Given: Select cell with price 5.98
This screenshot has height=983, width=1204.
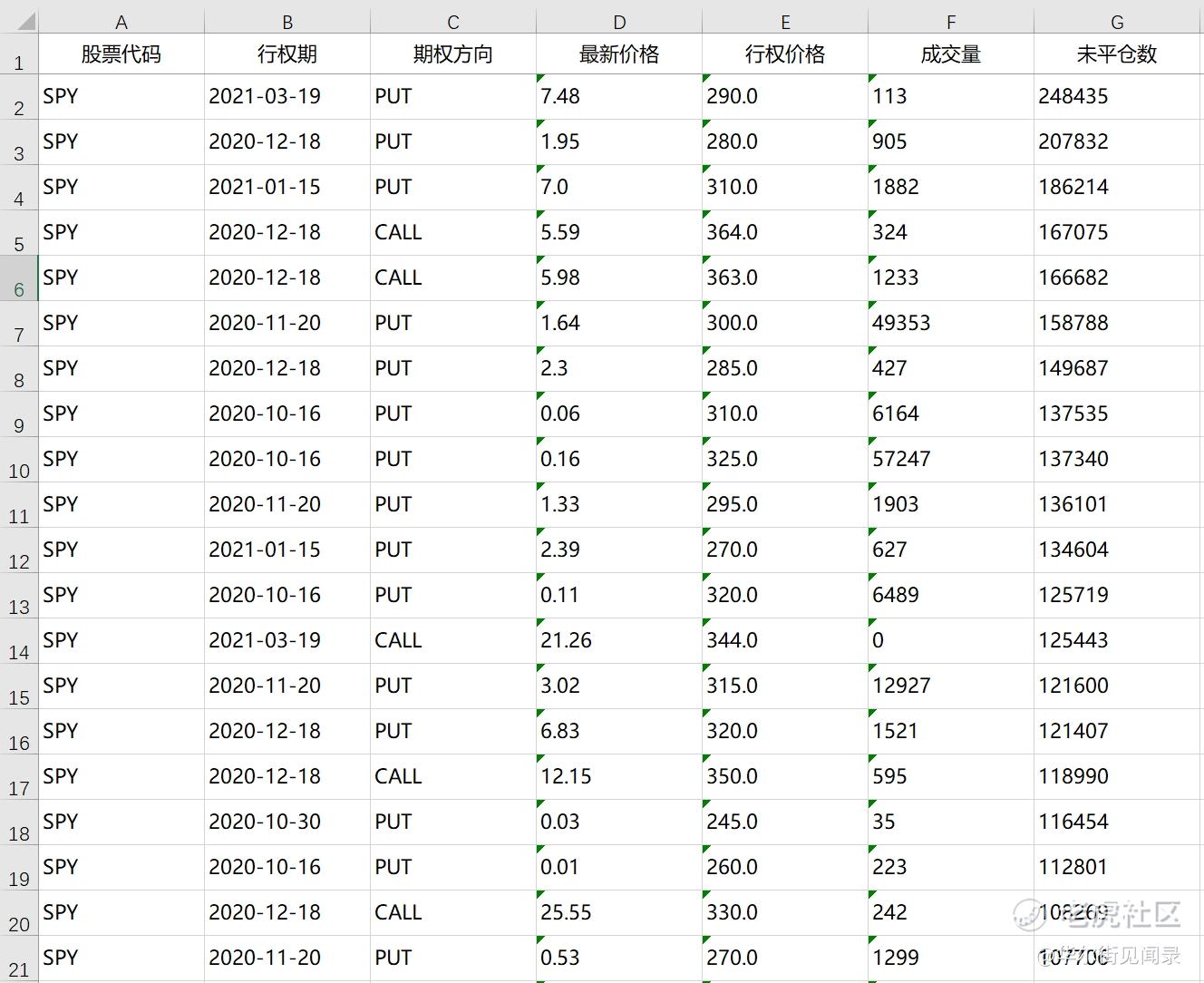Looking at the screenshot, I should click(619, 278).
